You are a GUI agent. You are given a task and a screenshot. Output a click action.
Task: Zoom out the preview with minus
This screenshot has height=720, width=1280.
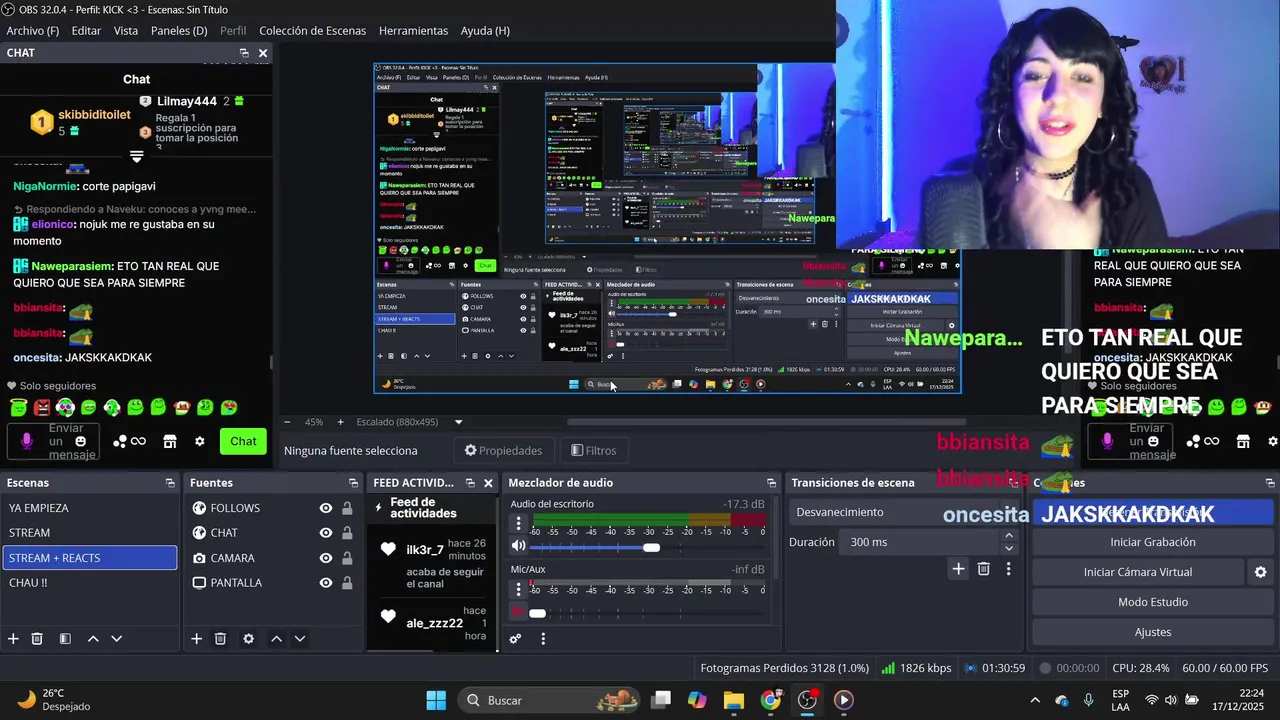(287, 422)
